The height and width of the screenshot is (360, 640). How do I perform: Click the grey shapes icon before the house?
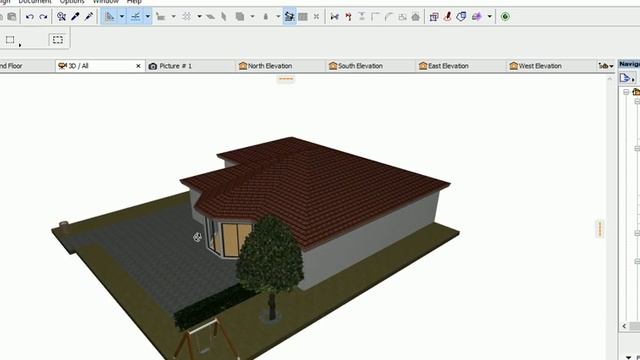click(402, 17)
